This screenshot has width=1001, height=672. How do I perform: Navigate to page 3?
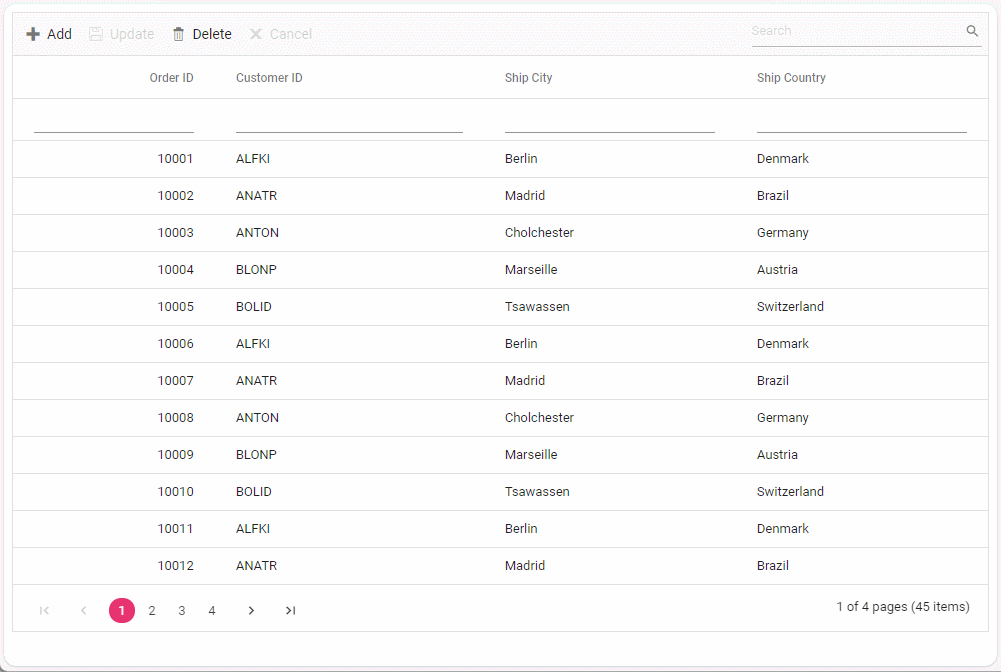tap(182, 611)
